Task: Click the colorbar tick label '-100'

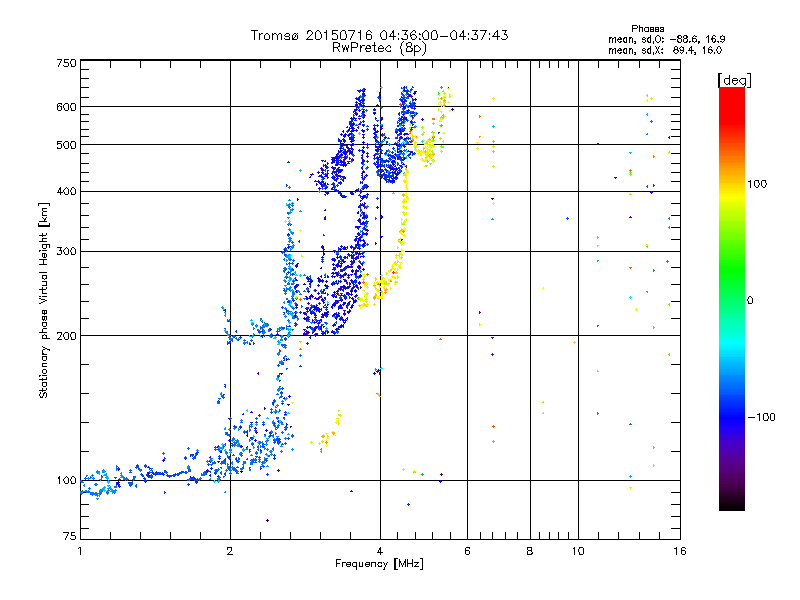Action: (x=761, y=417)
